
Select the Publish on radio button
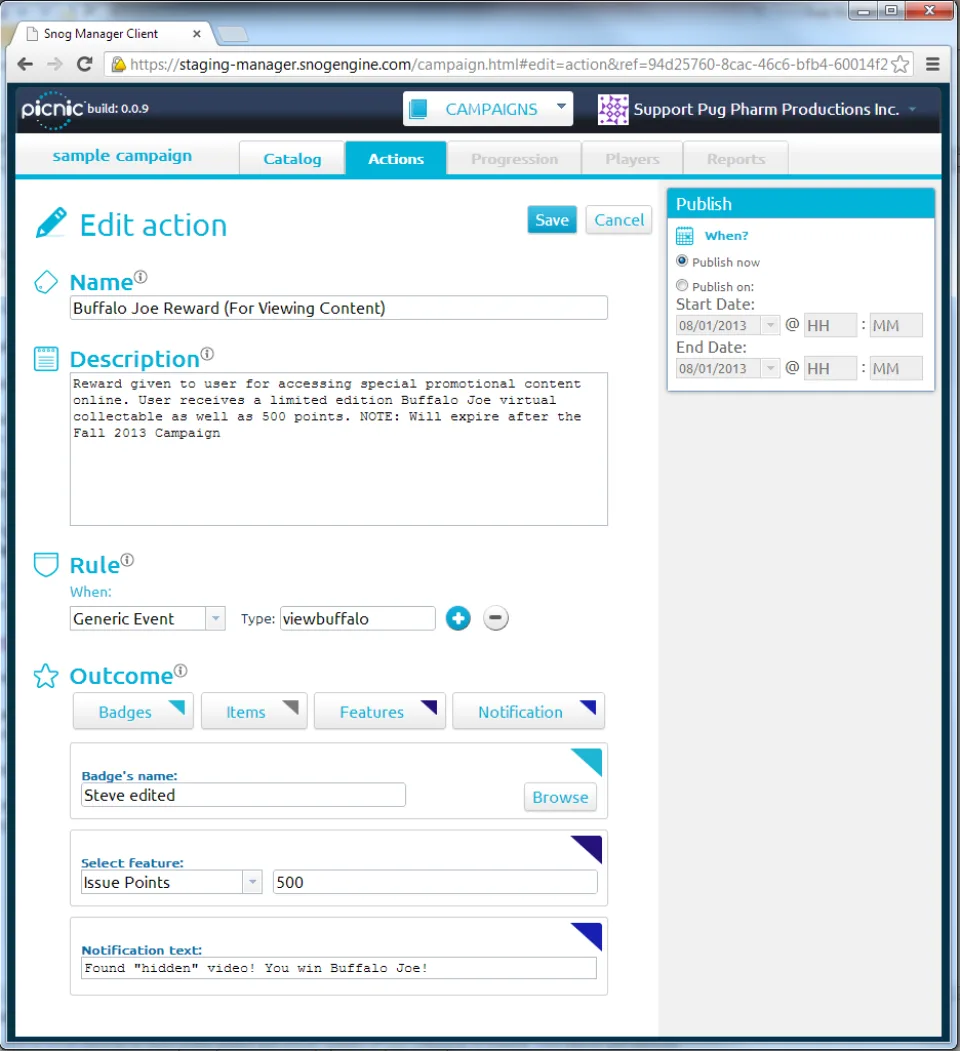pyautogui.click(x=682, y=286)
